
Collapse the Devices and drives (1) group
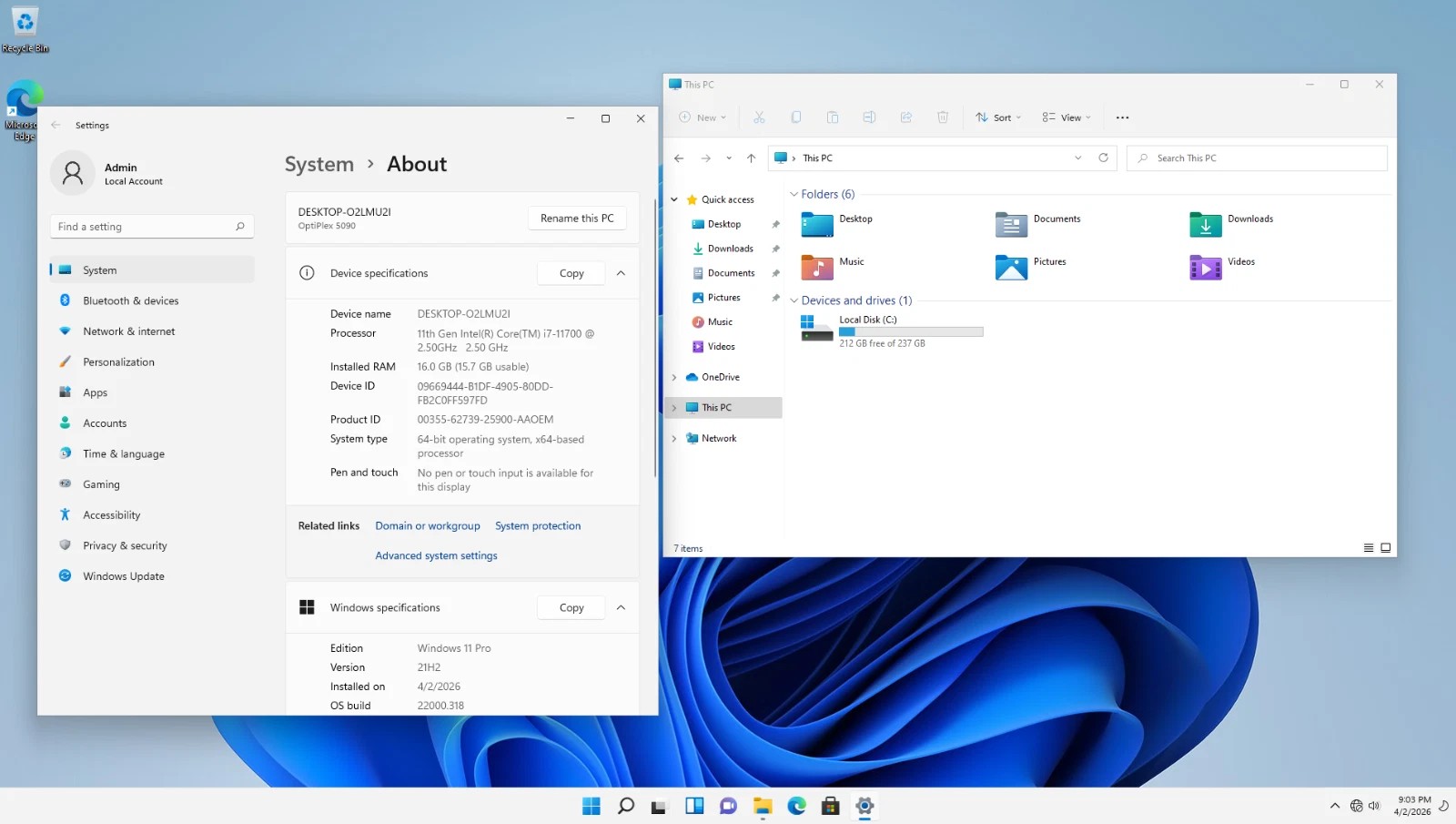click(794, 300)
